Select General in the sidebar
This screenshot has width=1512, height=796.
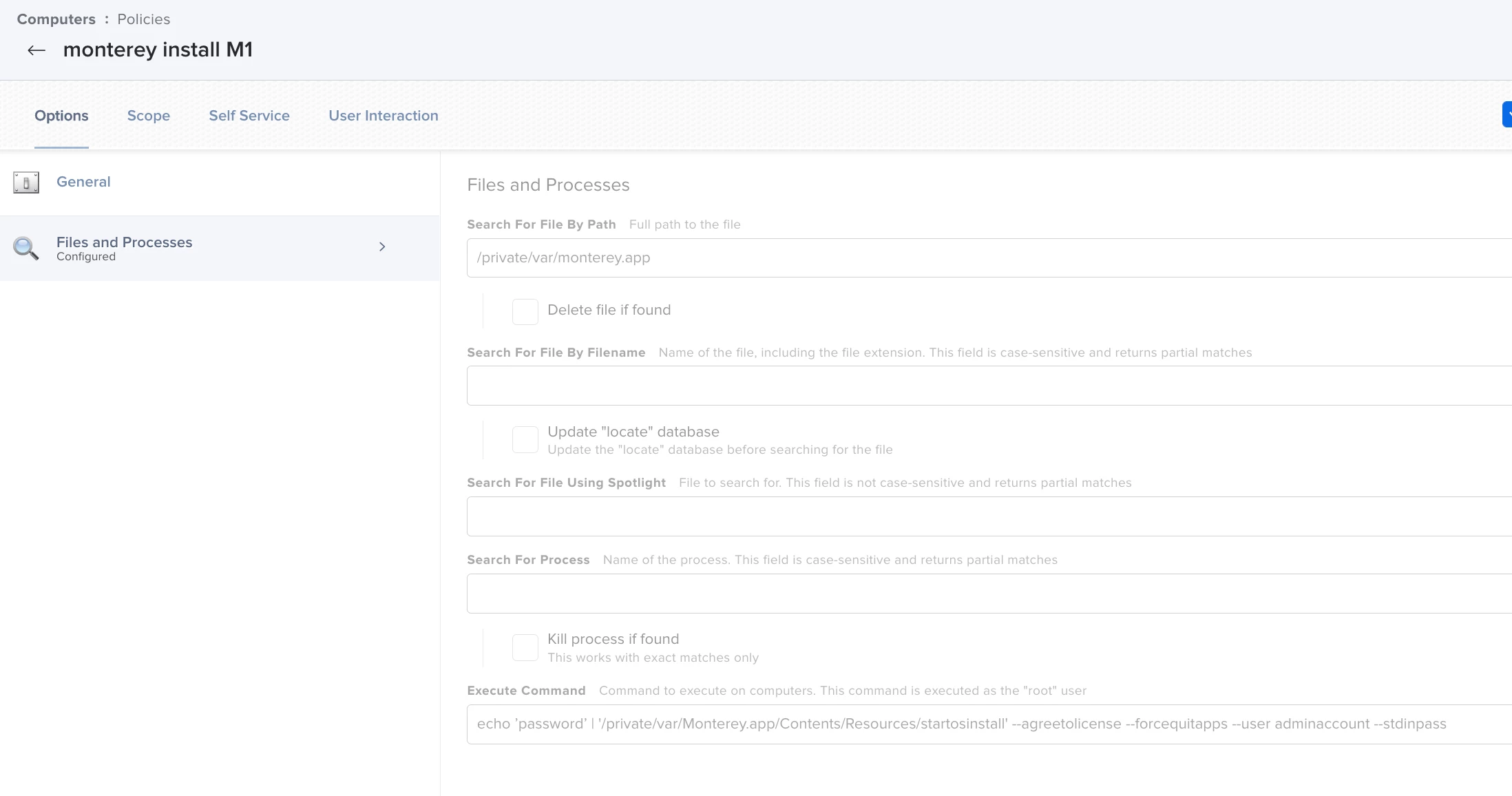click(220, 182)
